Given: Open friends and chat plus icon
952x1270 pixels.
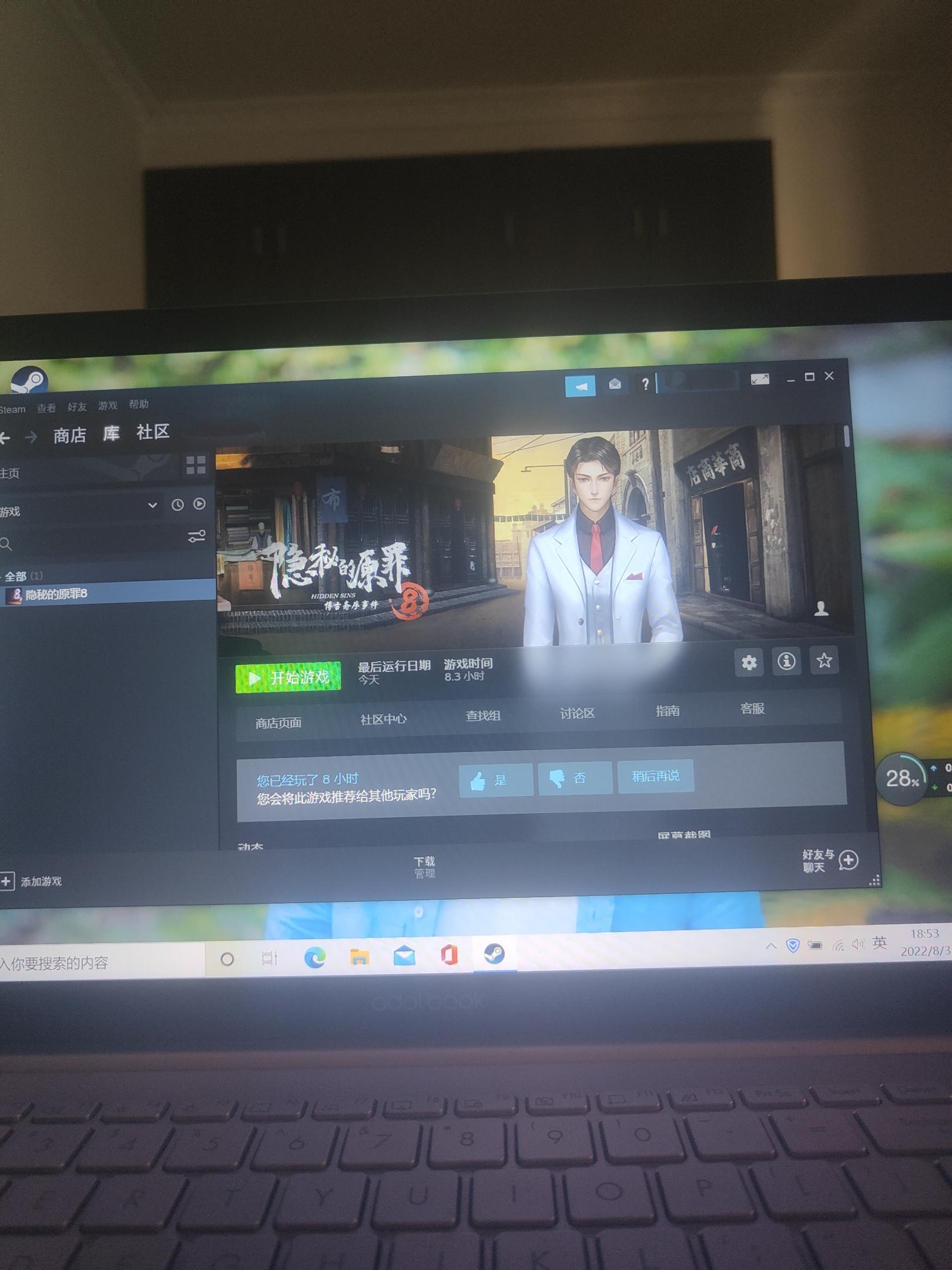Looking at the screenshot, I should click(x=848, y=860).
